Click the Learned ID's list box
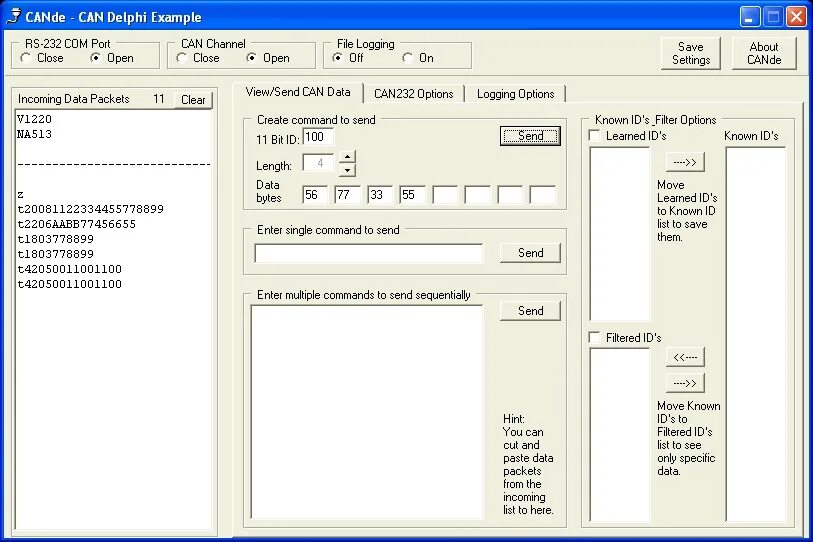 pyautogui.click(x=620, y=234)
